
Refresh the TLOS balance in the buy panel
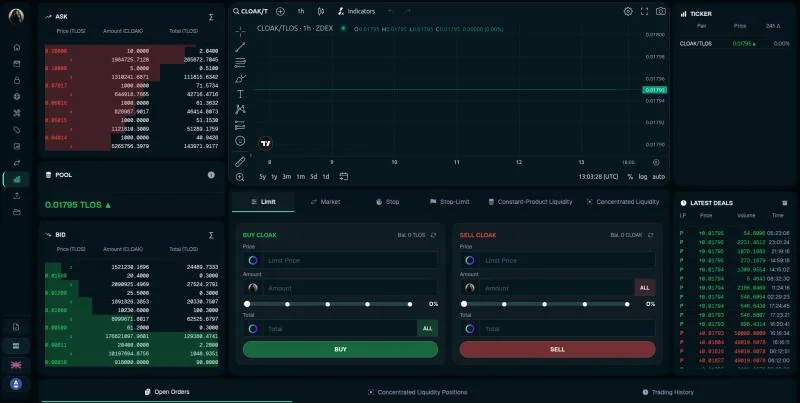433,235
